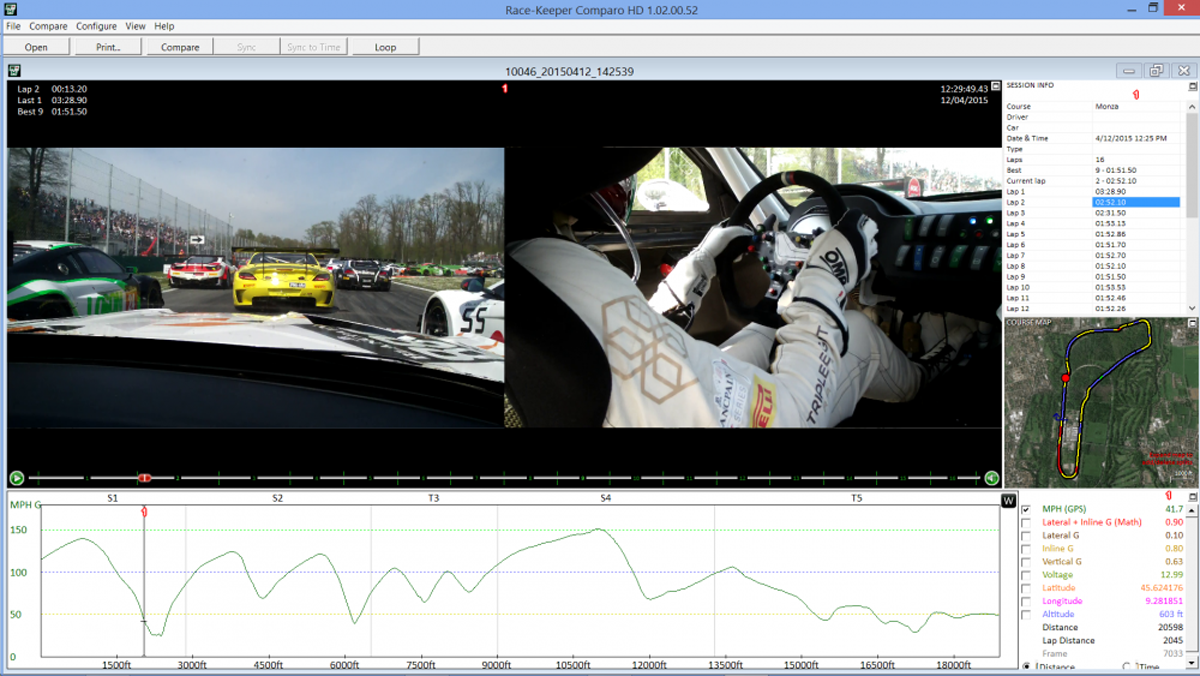Click the data channels scrollbar up arrow
This screenshot has height=676, width=1200.
coord(1192,509)
